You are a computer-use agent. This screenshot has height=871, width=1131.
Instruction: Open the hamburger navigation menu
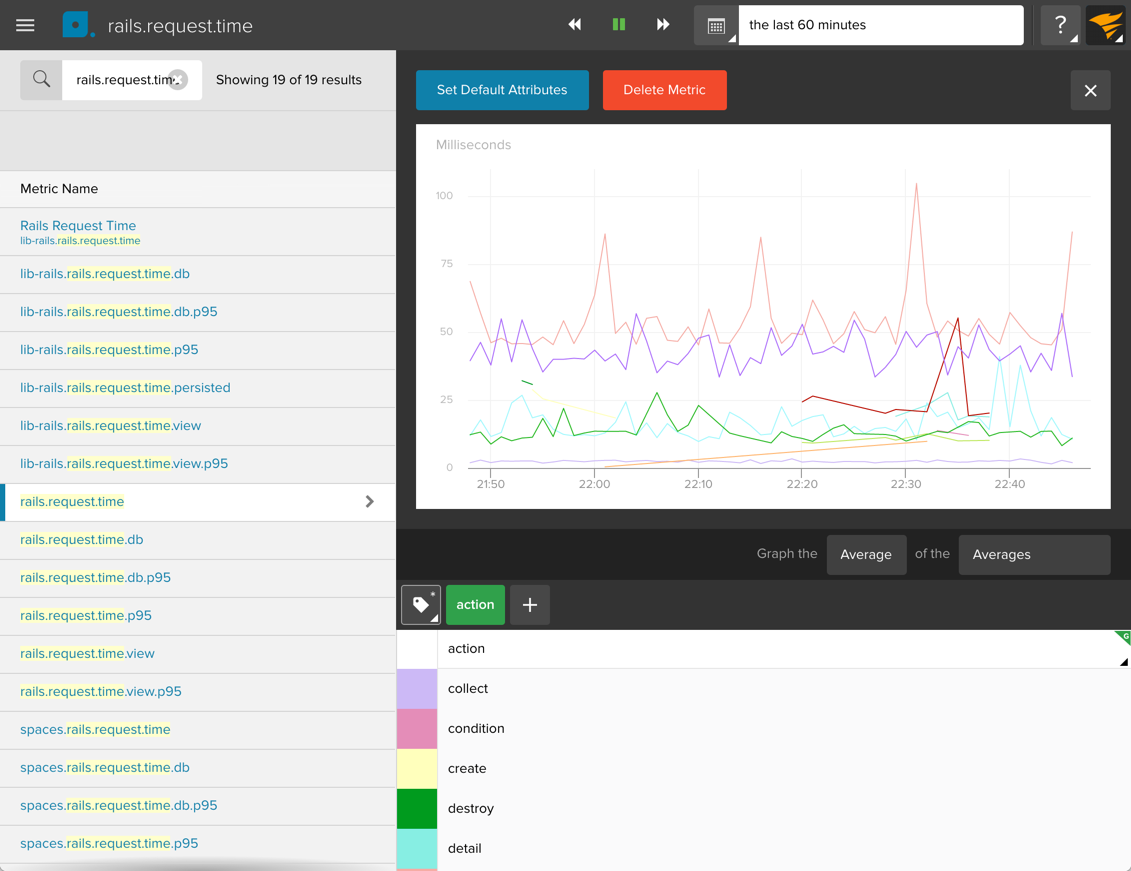click(25, 25)
